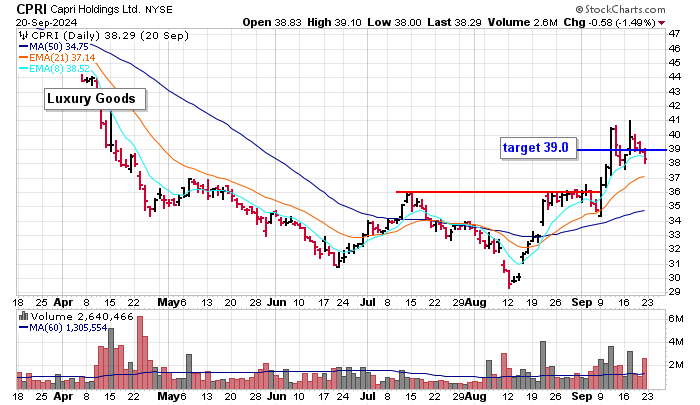
Task: Click the Chg -0.58 (-1.49%) value
Action: click(609, 22)
